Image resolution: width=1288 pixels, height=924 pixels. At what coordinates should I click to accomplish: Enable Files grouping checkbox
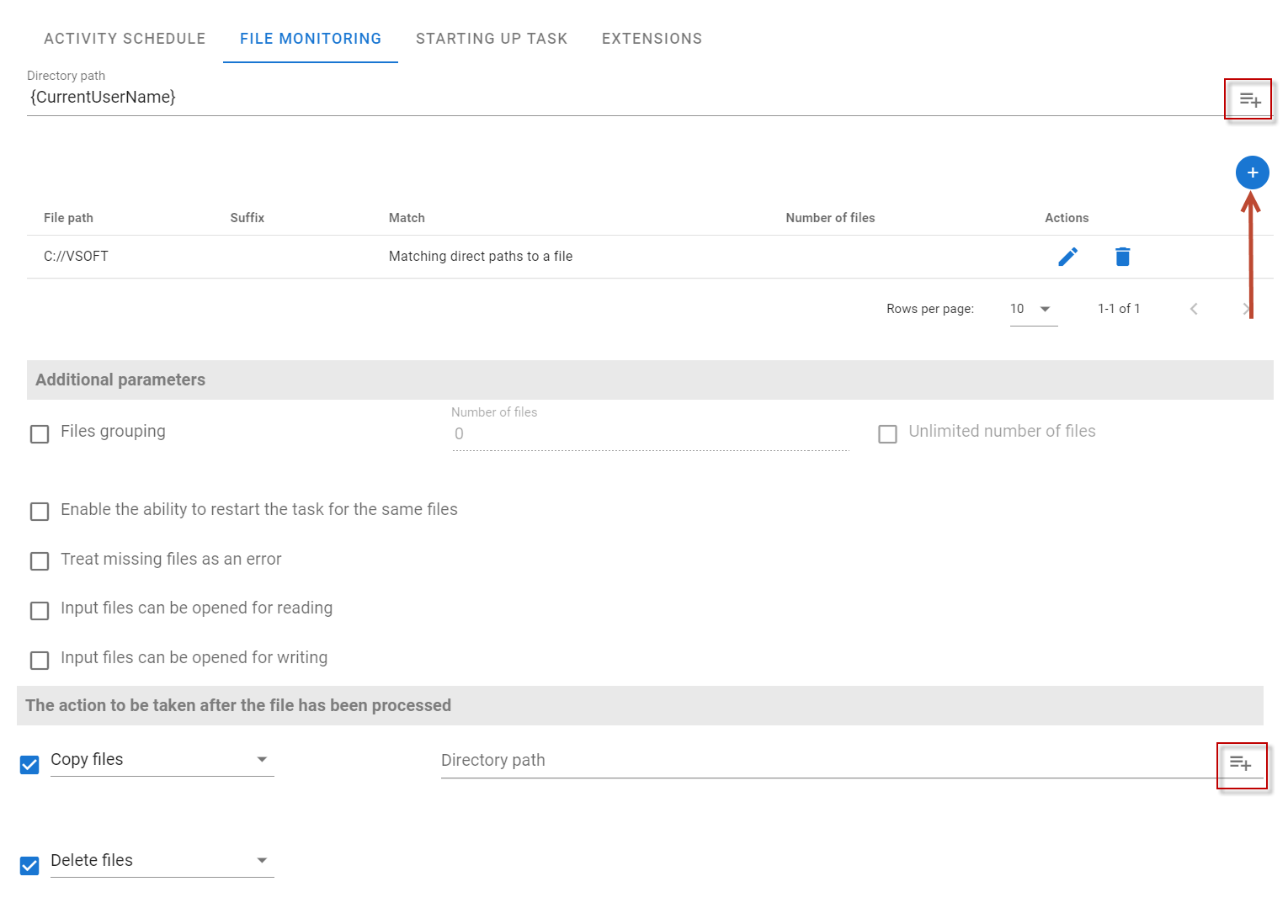tap(40, 433)
